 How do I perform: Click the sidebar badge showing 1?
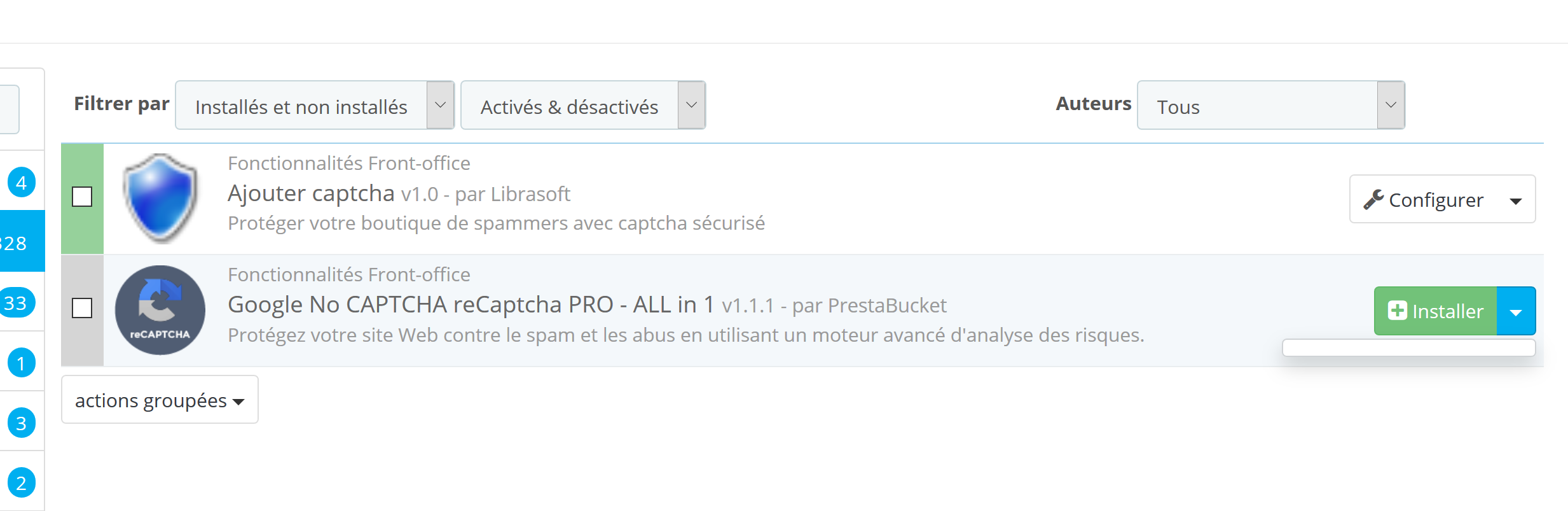click(21, 363)
